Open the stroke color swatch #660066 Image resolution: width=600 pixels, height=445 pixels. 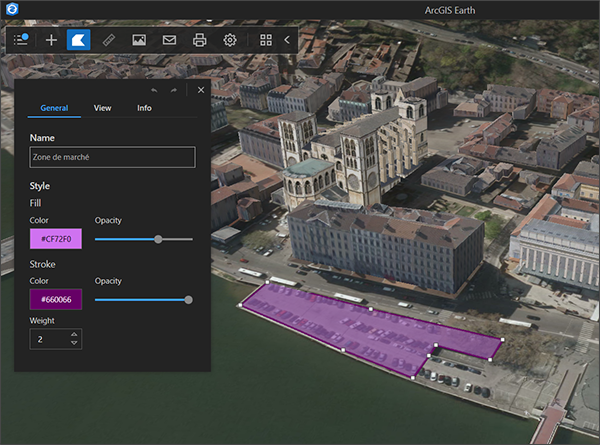56,299
